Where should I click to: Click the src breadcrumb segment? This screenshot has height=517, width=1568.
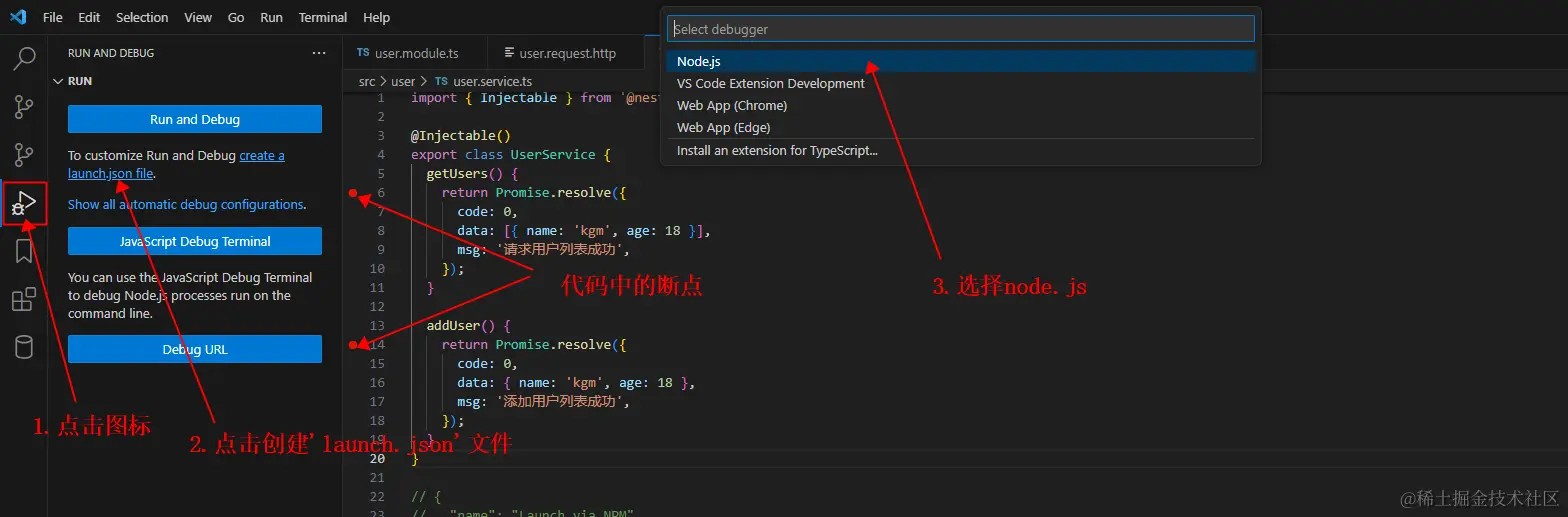[x=367, y=81]
